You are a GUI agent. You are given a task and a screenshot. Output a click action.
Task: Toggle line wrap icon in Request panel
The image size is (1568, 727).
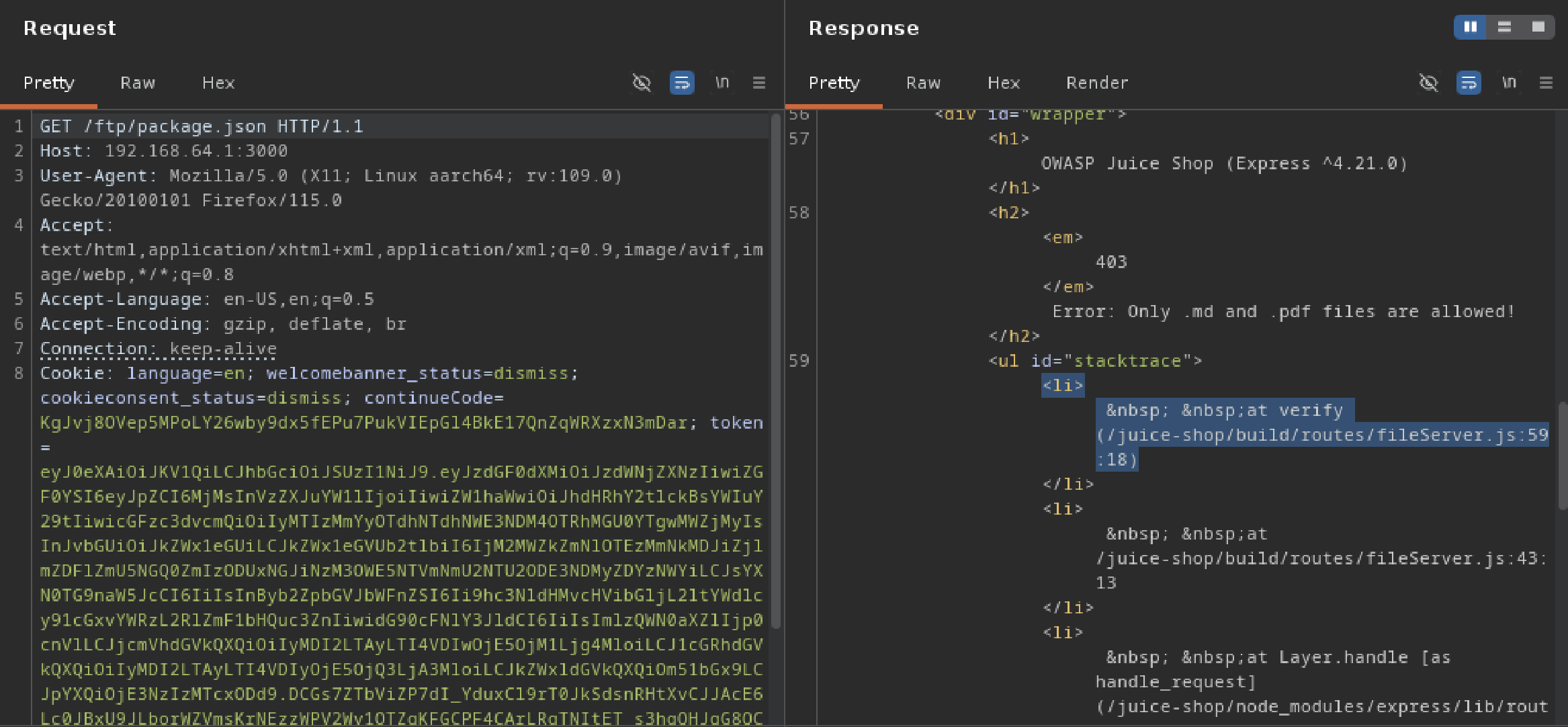(682, 83)
